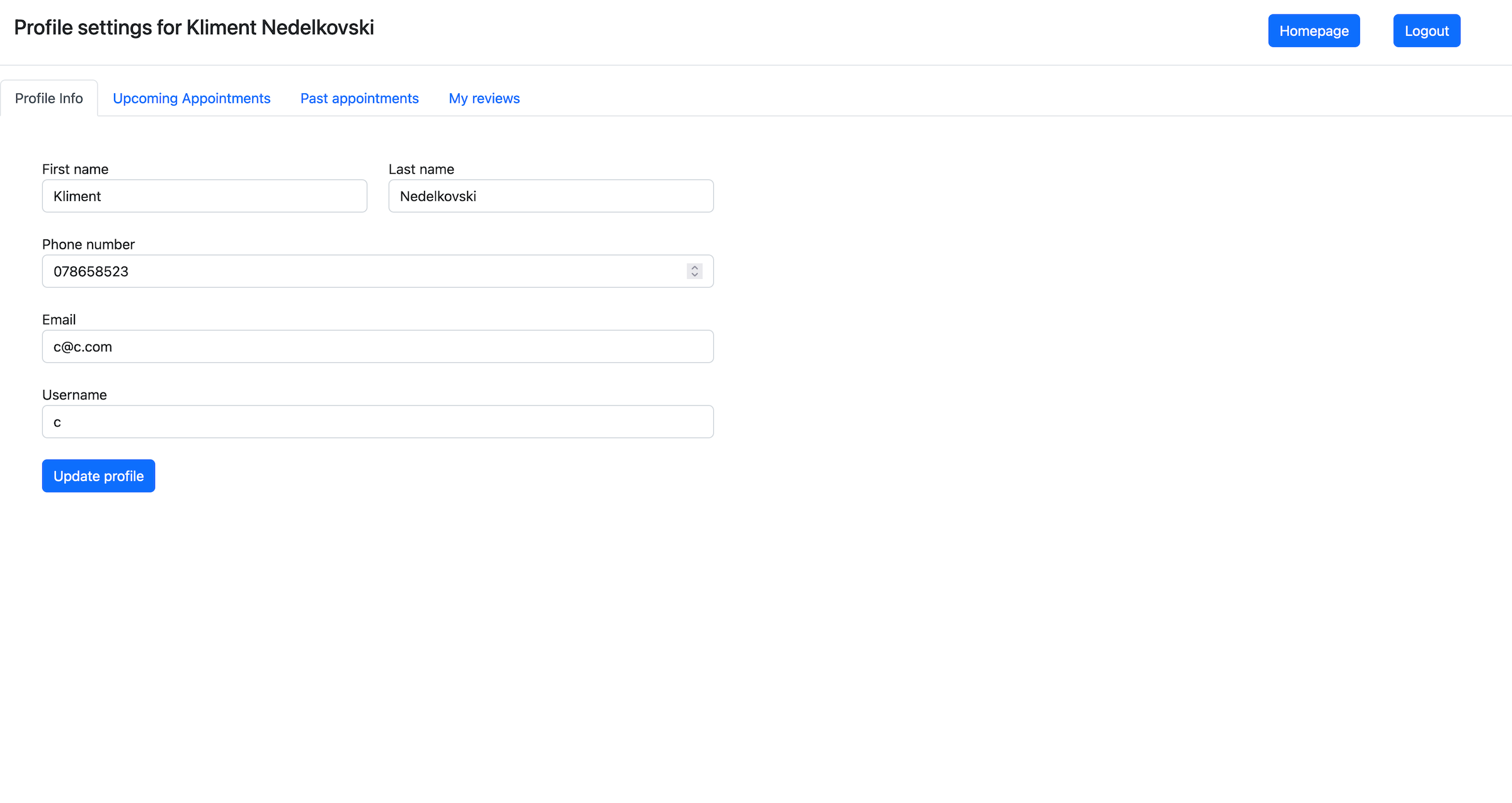Click the Last name label

[421, 169]
